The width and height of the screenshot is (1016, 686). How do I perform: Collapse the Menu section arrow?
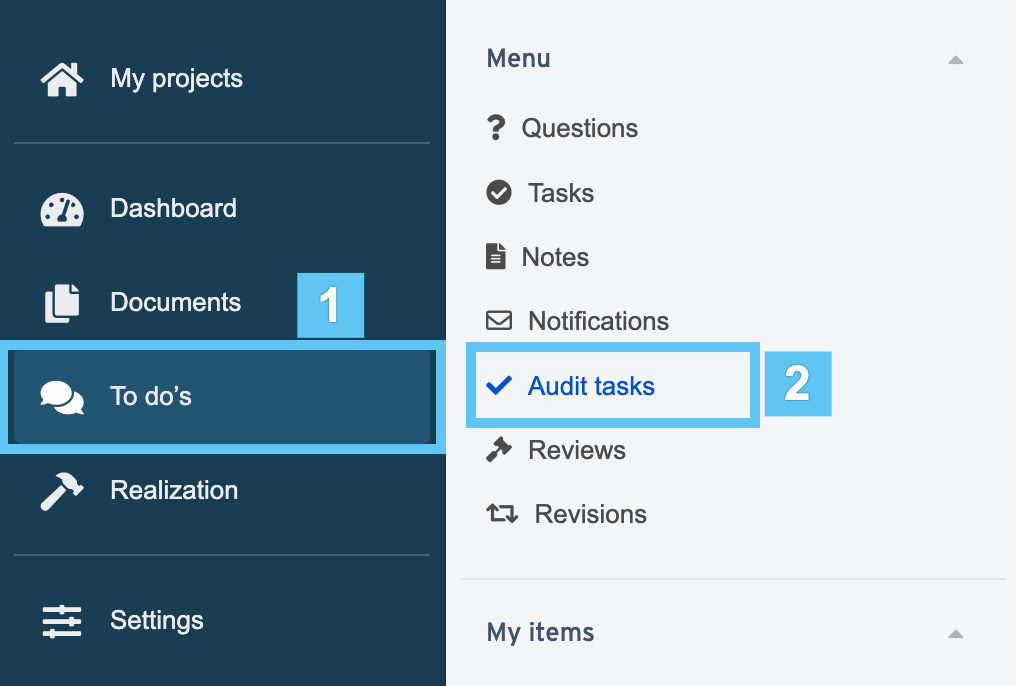955,60
